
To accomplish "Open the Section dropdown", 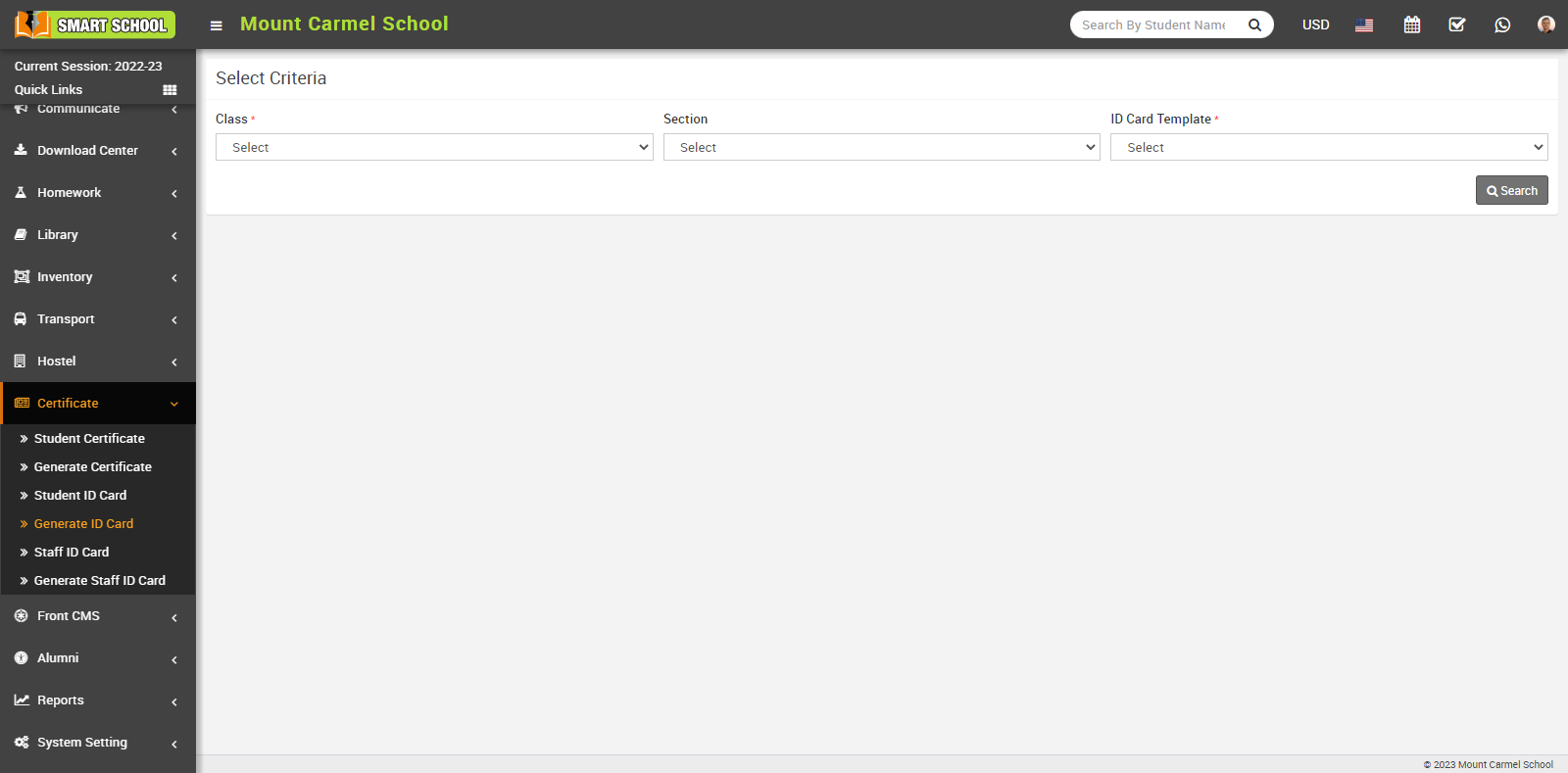I will tap(881, 147).
